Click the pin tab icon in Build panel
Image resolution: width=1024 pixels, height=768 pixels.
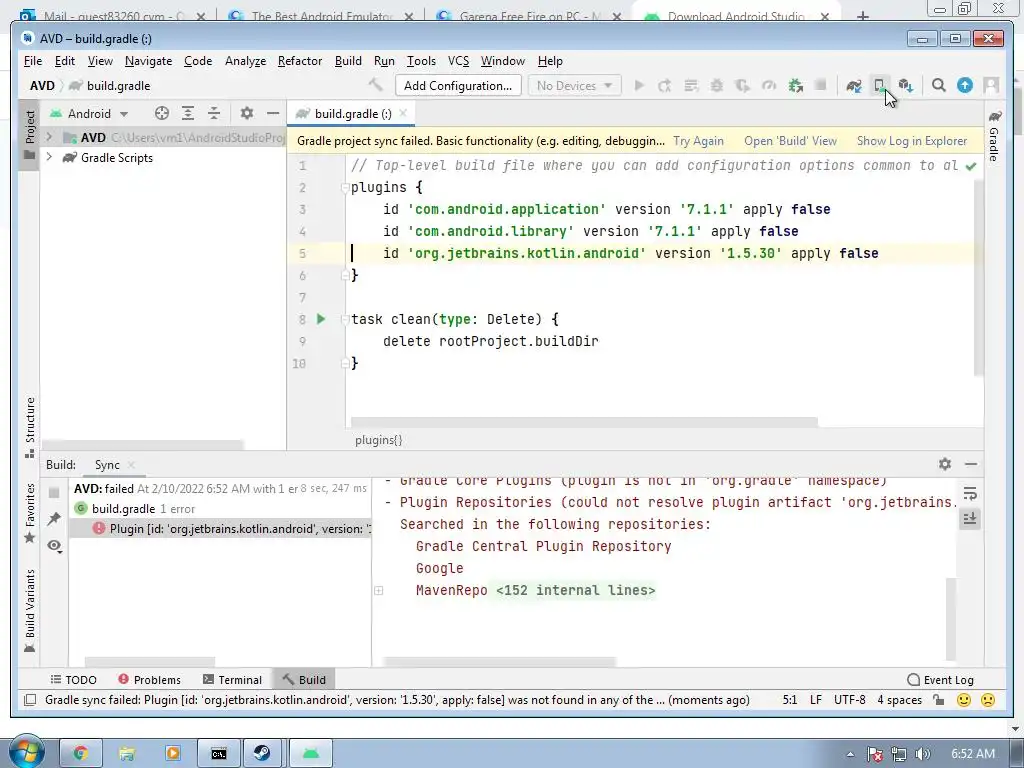pyautogui.click(x=54, y=519)
